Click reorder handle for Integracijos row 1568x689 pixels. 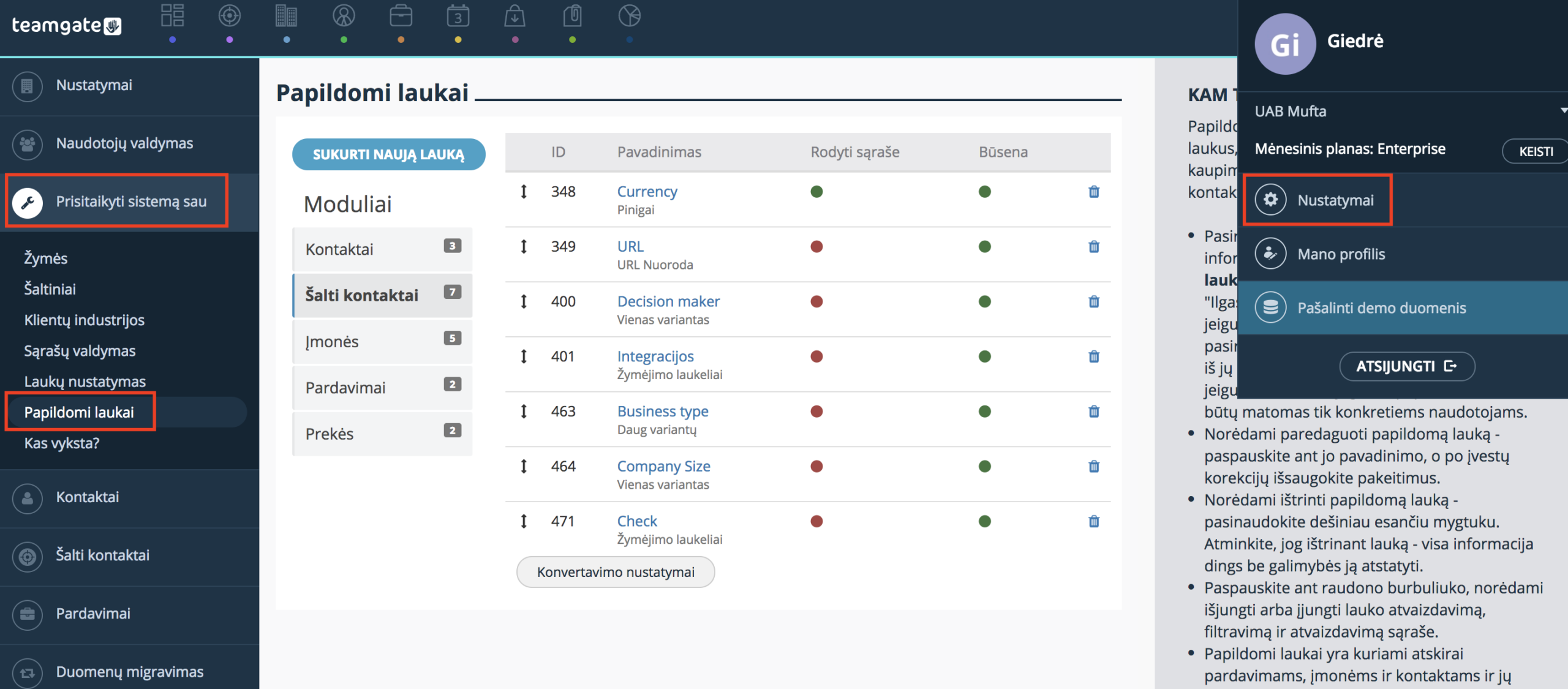pos(524,356)
